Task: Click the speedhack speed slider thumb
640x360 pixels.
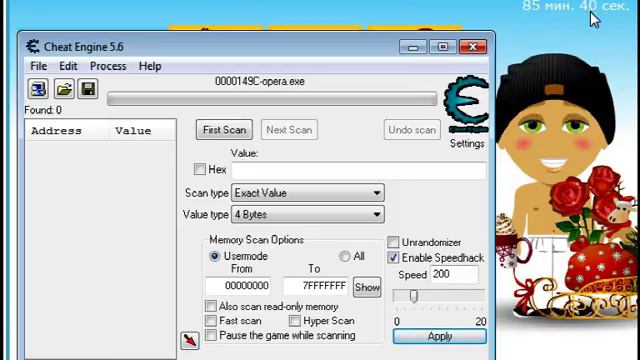Action: [413, 296]
